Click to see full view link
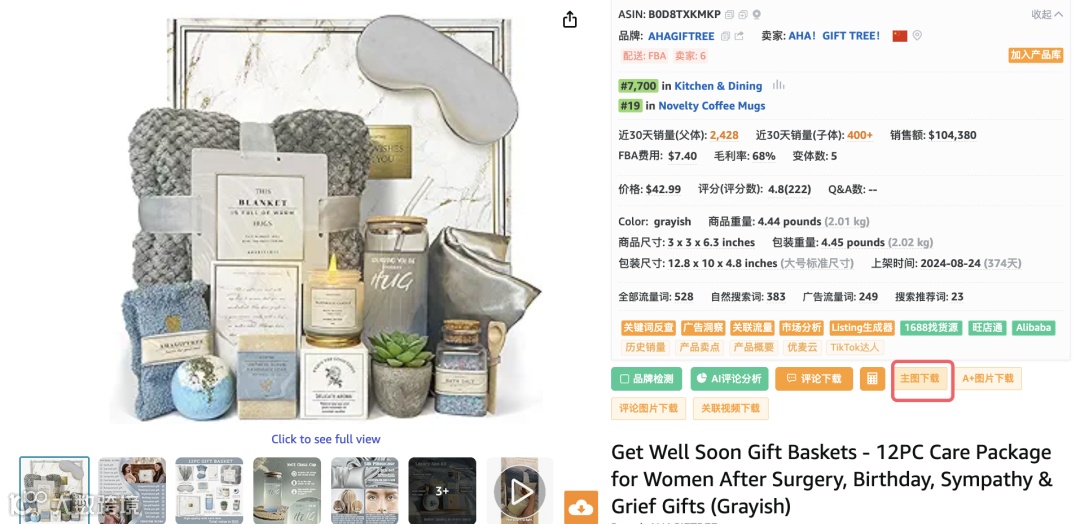The width and height of the screenshot is (1080, 524). (326, 439)
